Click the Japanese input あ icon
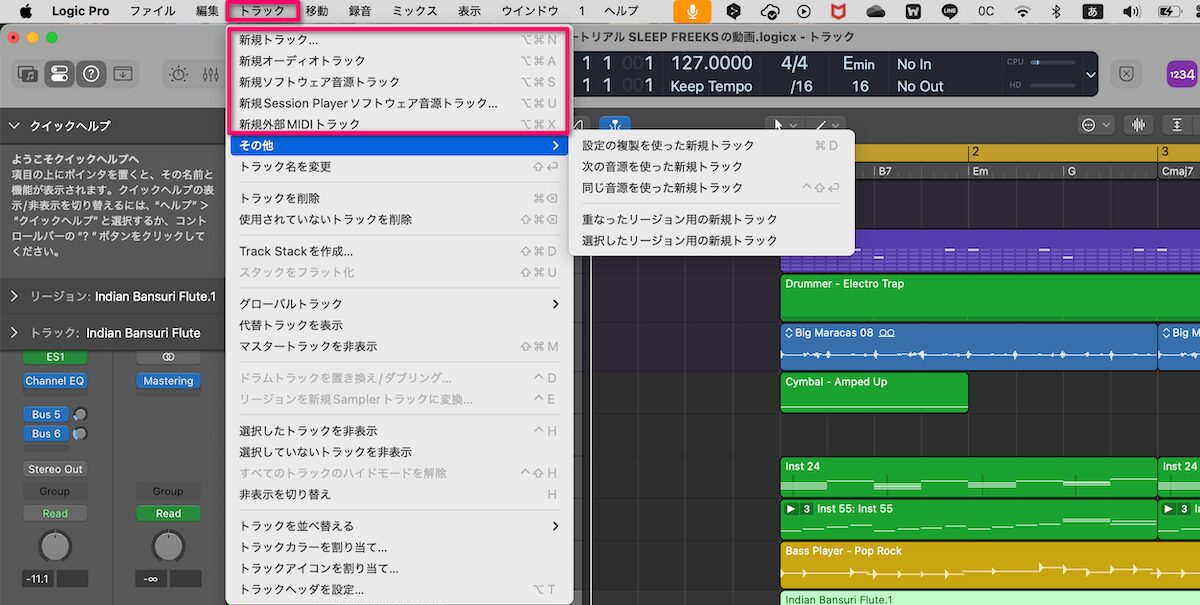 pos(1093,12)
